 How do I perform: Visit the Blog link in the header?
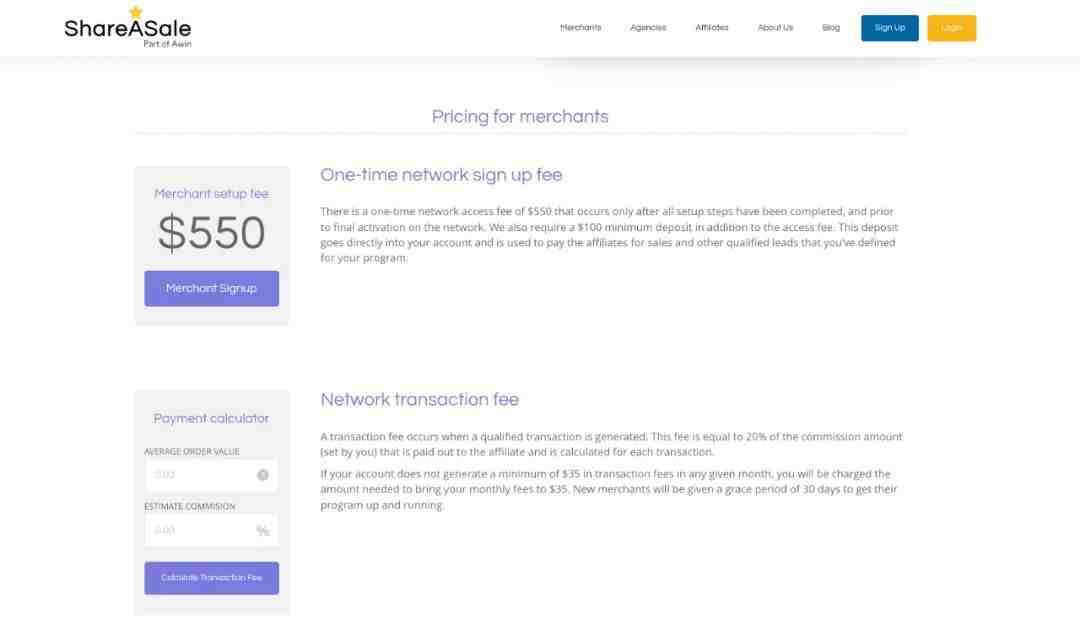click(x=831, y=28)
